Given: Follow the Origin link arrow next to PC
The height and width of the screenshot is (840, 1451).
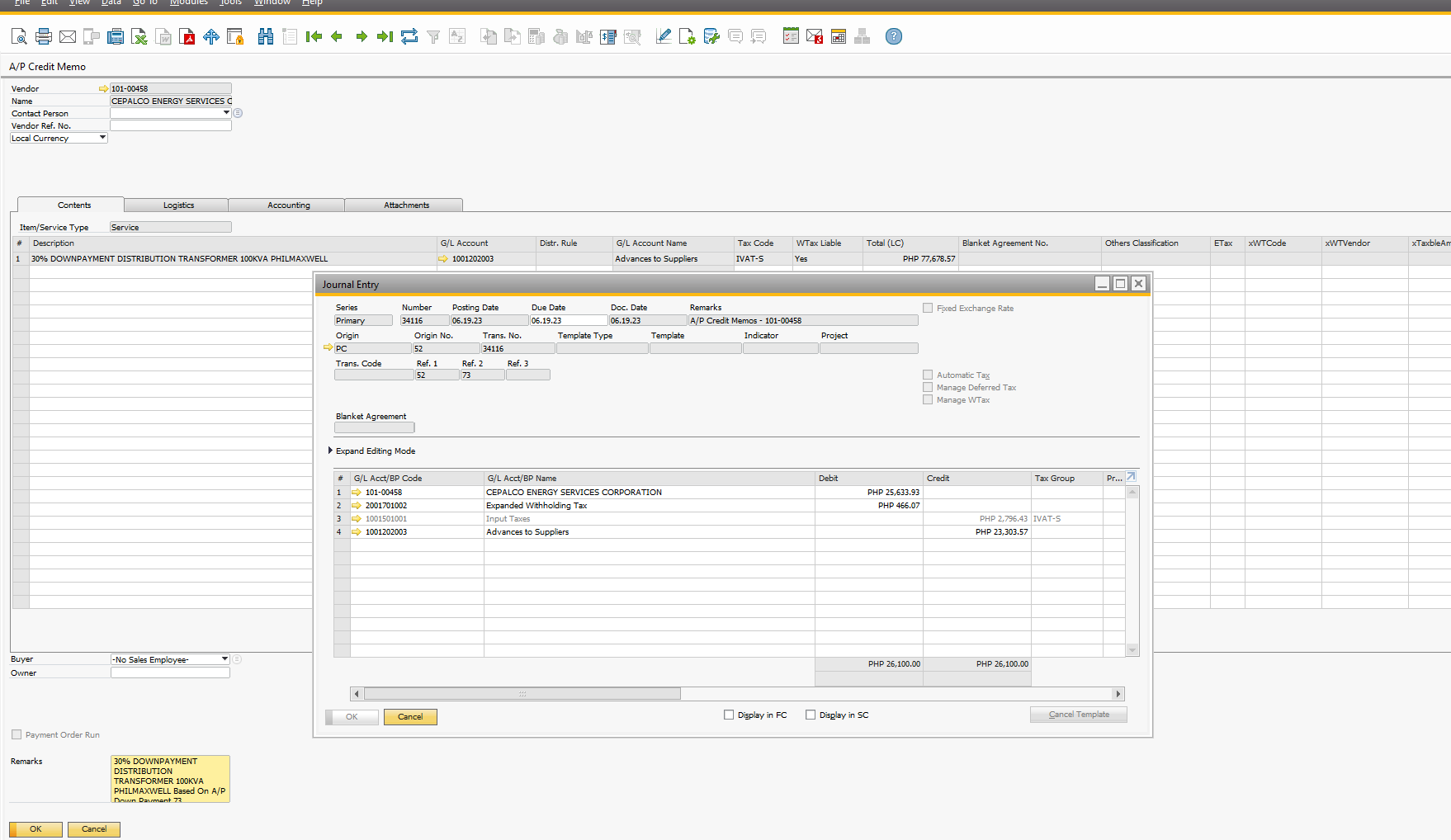Looking at the screenshot, I should coord(328,347).
